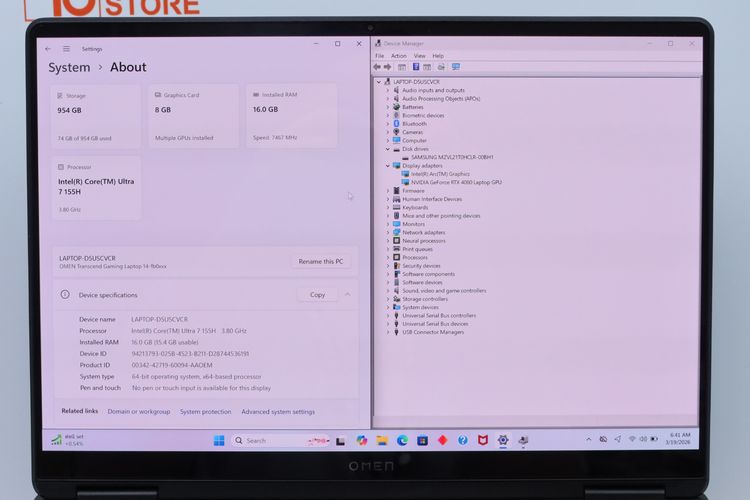
Task: Select Mice and other pointing devices
Action: pyautogui.click(x=441, y=216)
